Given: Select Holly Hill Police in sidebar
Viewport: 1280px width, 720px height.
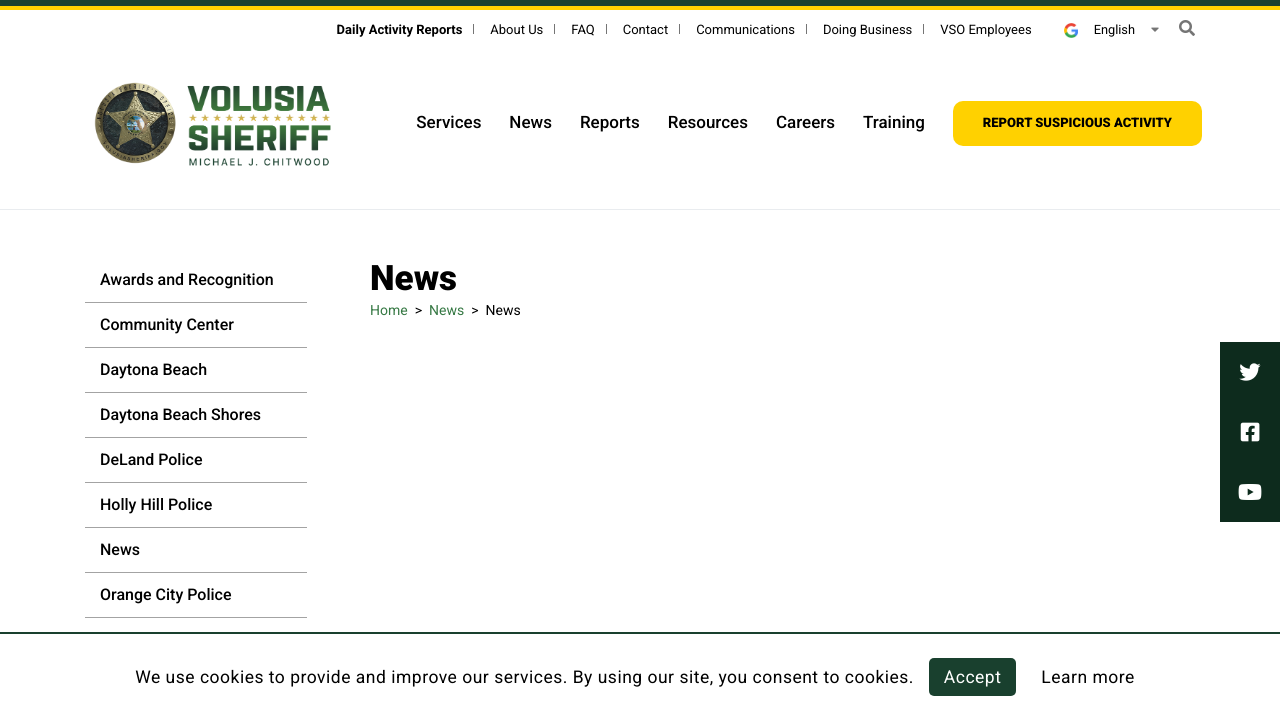Looking at the screenshot, I should [156, 504].
